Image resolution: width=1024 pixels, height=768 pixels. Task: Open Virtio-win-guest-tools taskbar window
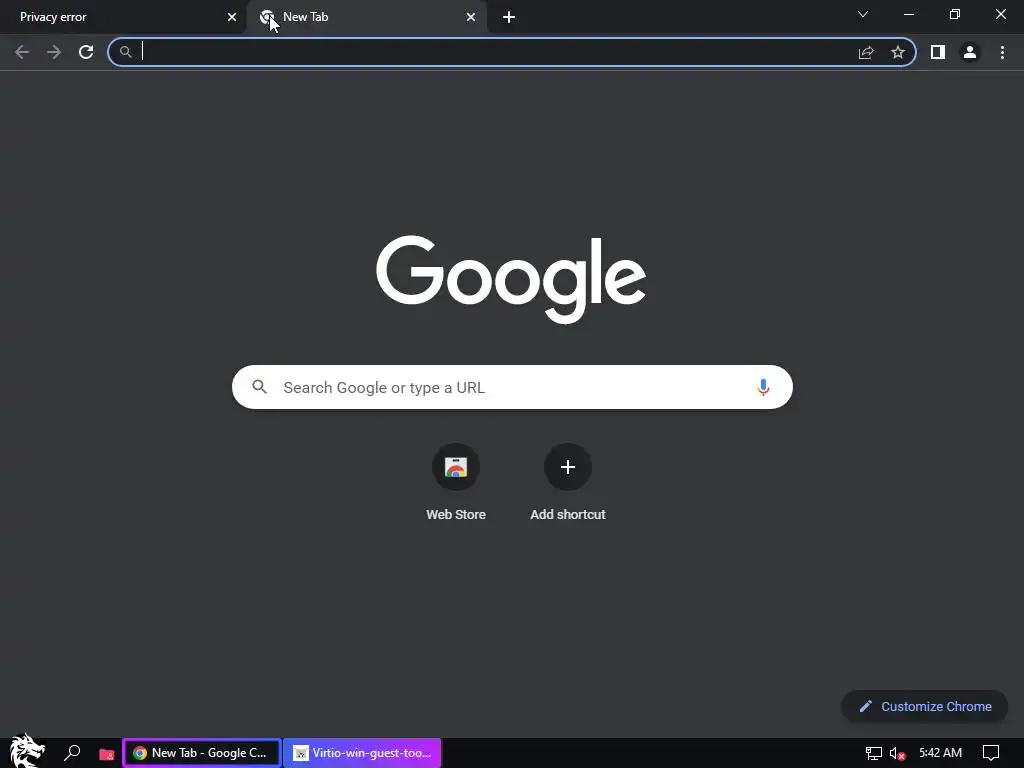362,753
